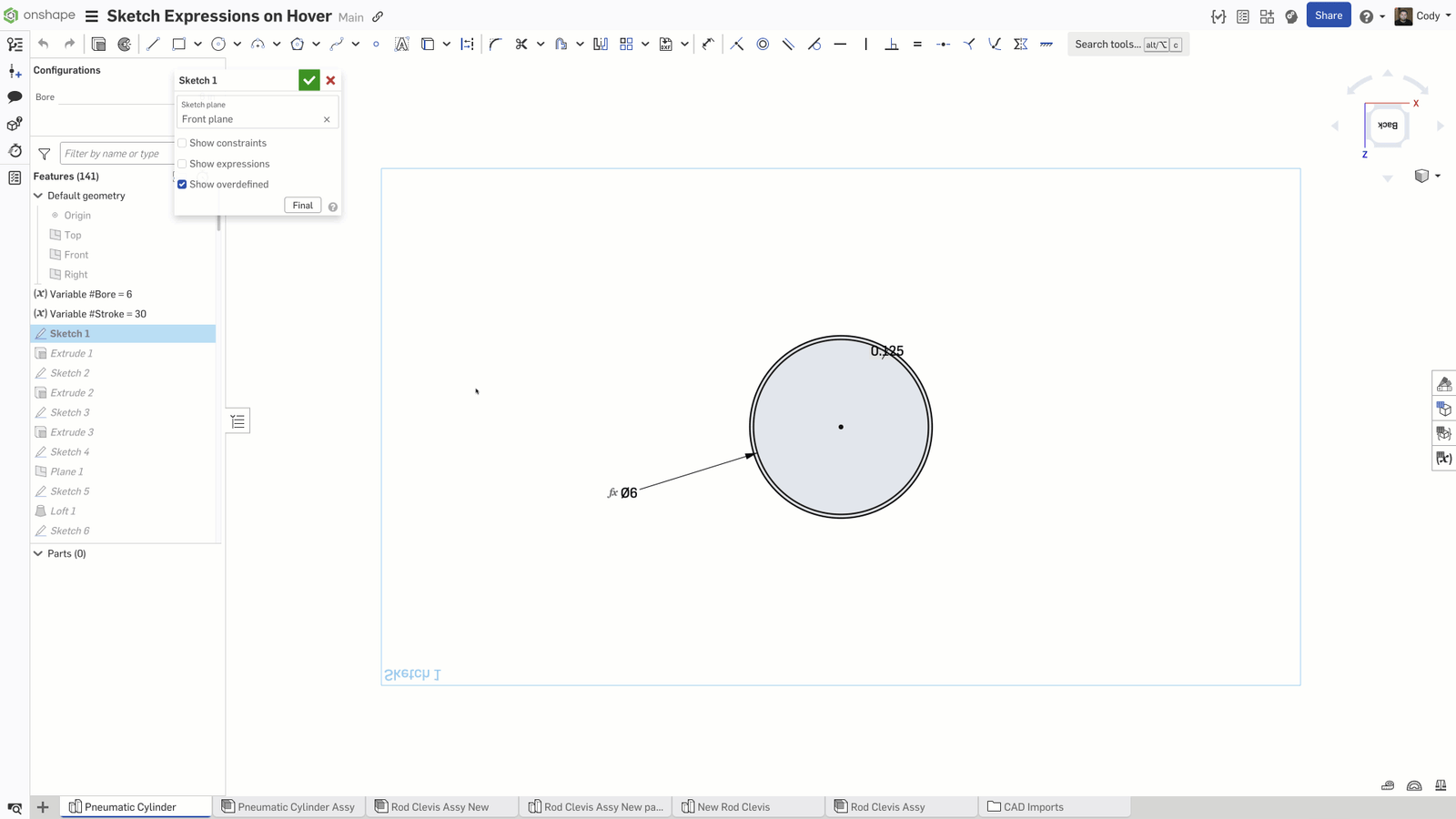Accept Sketch 1 with green checkmark
Image resolution: width=1456 pixels, height=819 pixels.
pos(309,80)
